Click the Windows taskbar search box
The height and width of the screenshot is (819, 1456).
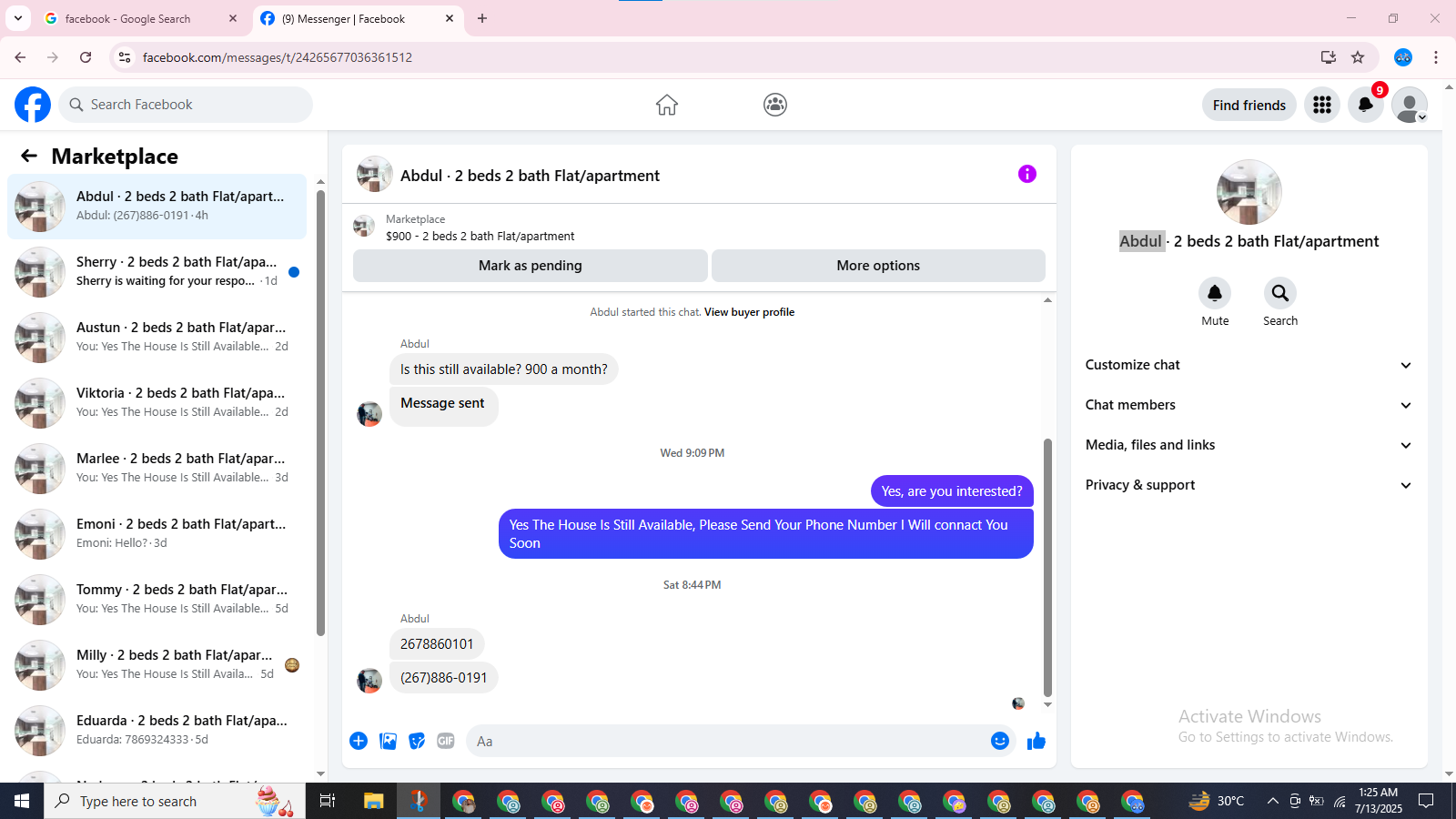point(175,801)
